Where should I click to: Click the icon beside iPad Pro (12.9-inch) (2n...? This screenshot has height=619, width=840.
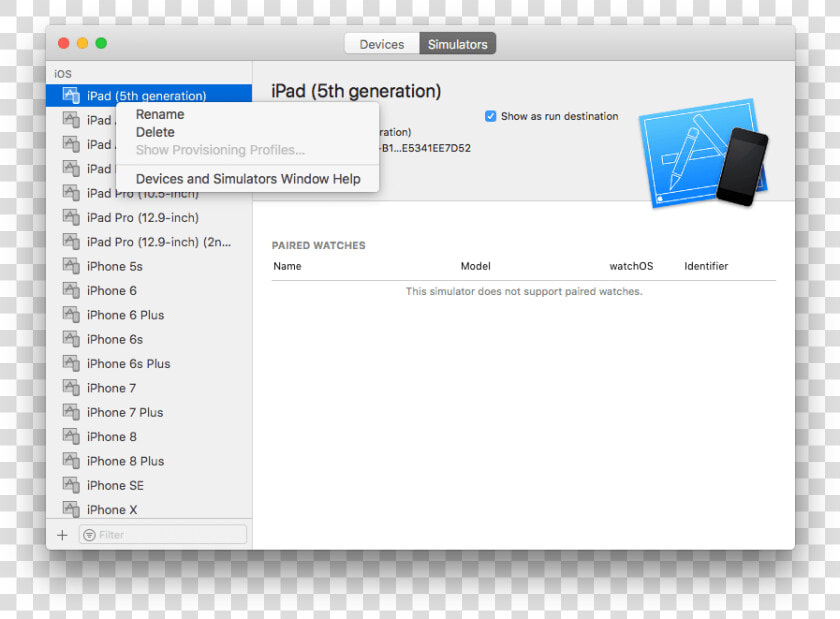point(71,241)
